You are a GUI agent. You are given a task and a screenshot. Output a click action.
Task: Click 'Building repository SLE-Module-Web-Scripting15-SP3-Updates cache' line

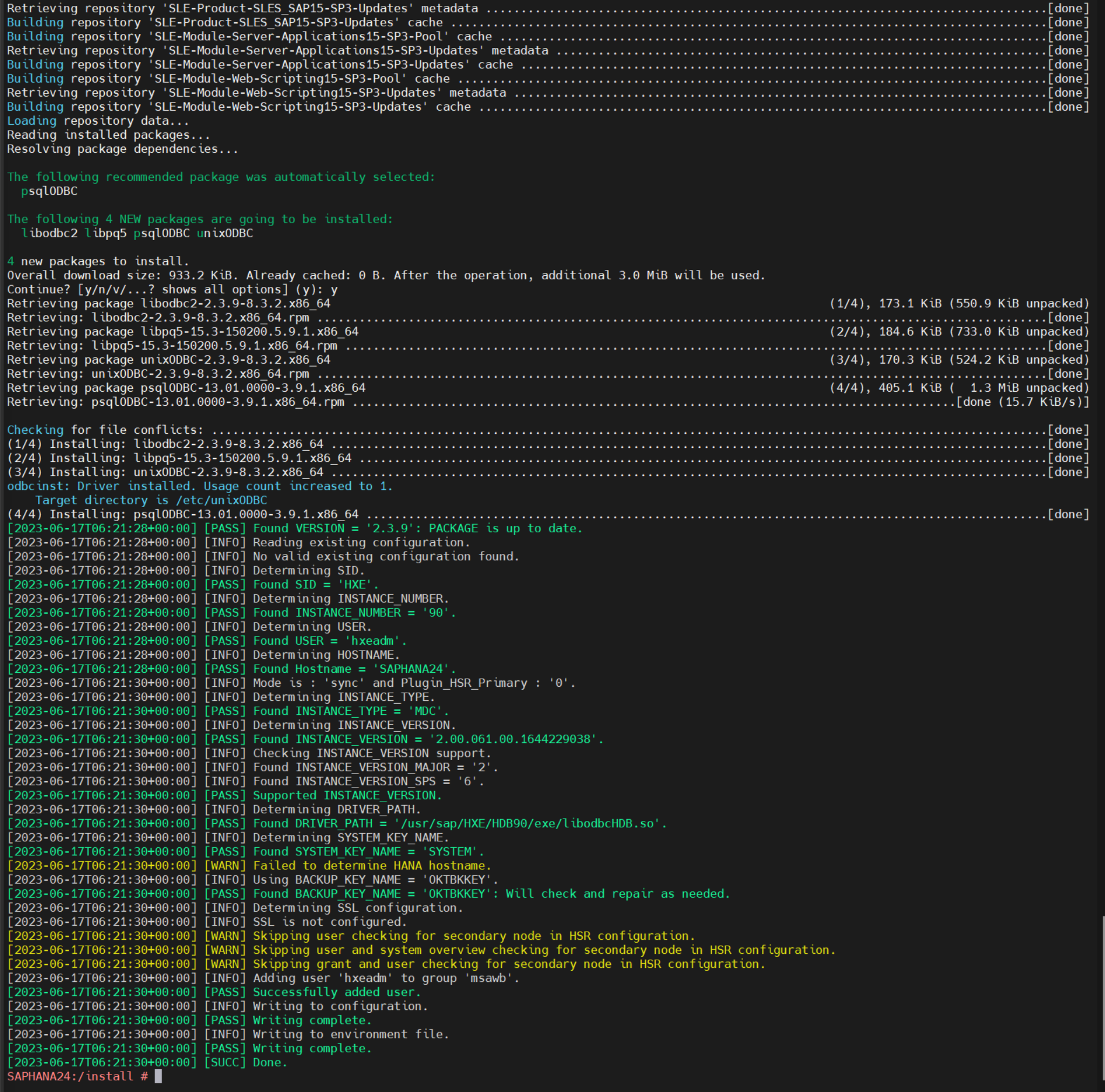click(548, 107)
